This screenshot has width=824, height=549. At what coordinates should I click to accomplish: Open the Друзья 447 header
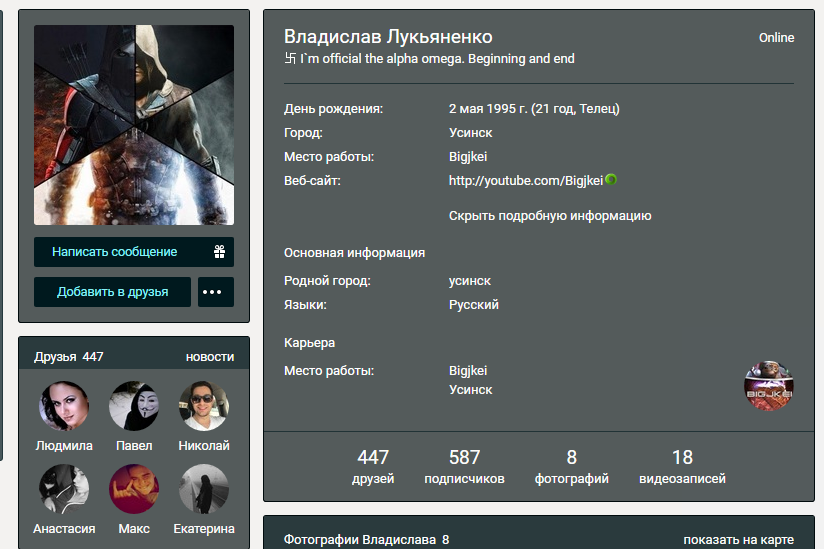click(x=69, y=357)
